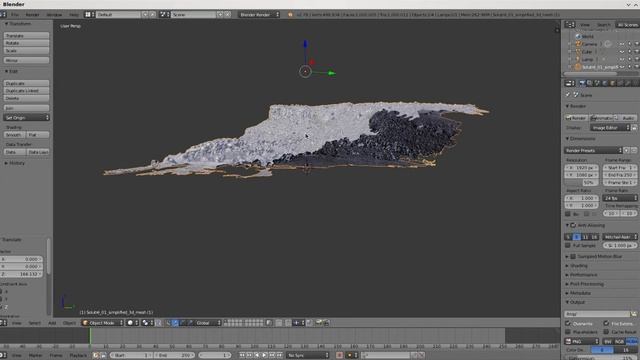Open the Select menu in 3D viewport header

pyautogui.click(x=34, y=323)
